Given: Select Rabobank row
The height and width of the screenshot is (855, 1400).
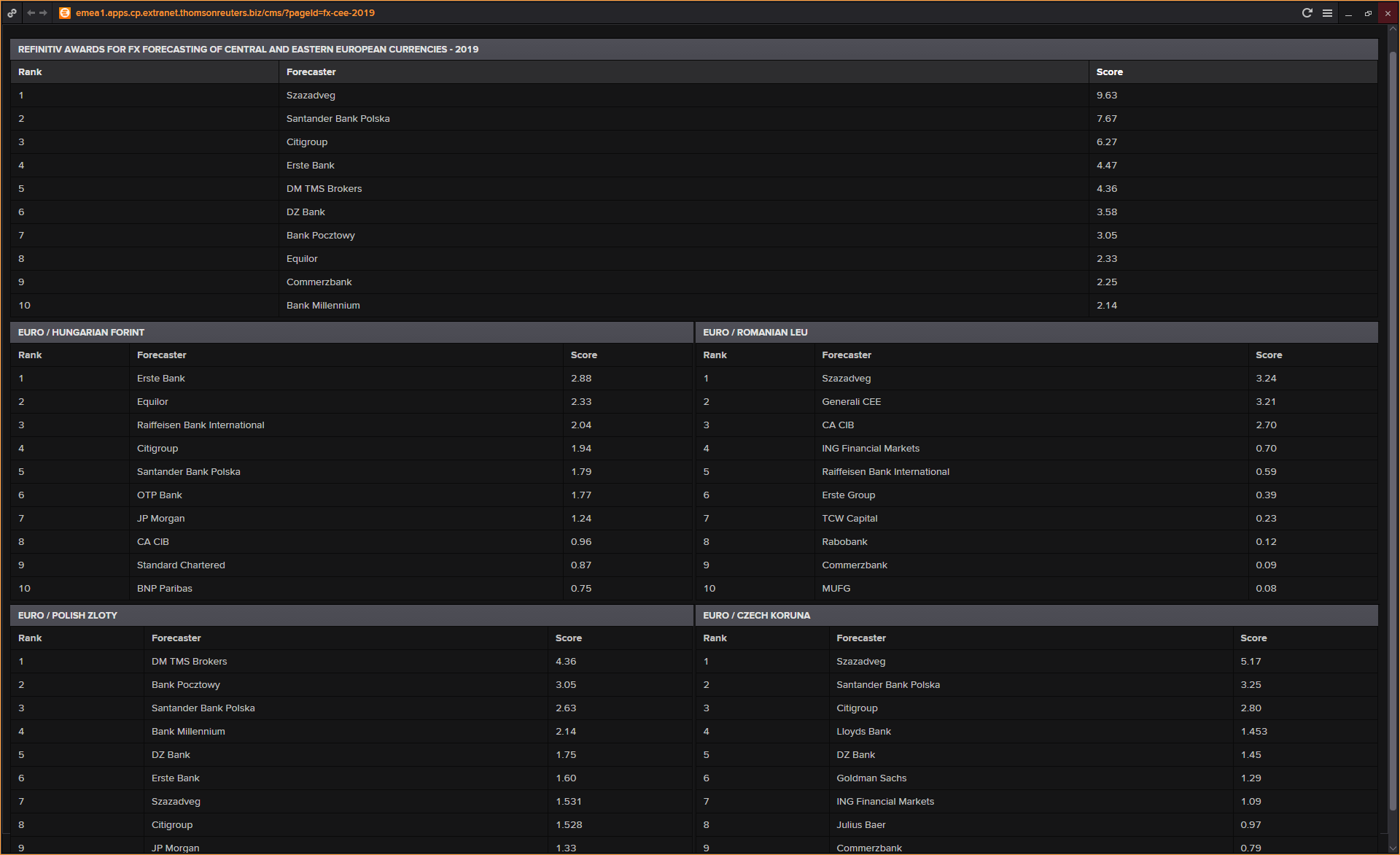Looking at the screenshot, I should click(1037, 542).
